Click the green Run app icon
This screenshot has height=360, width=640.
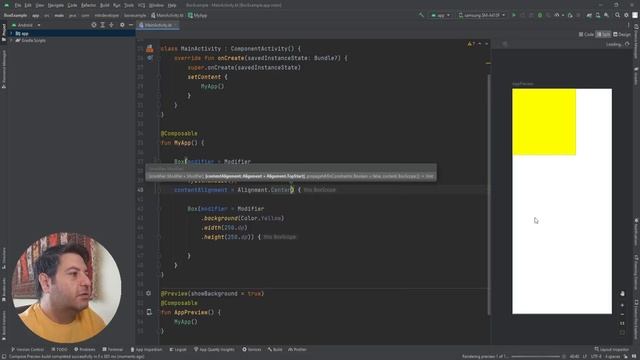coord(513,15)
